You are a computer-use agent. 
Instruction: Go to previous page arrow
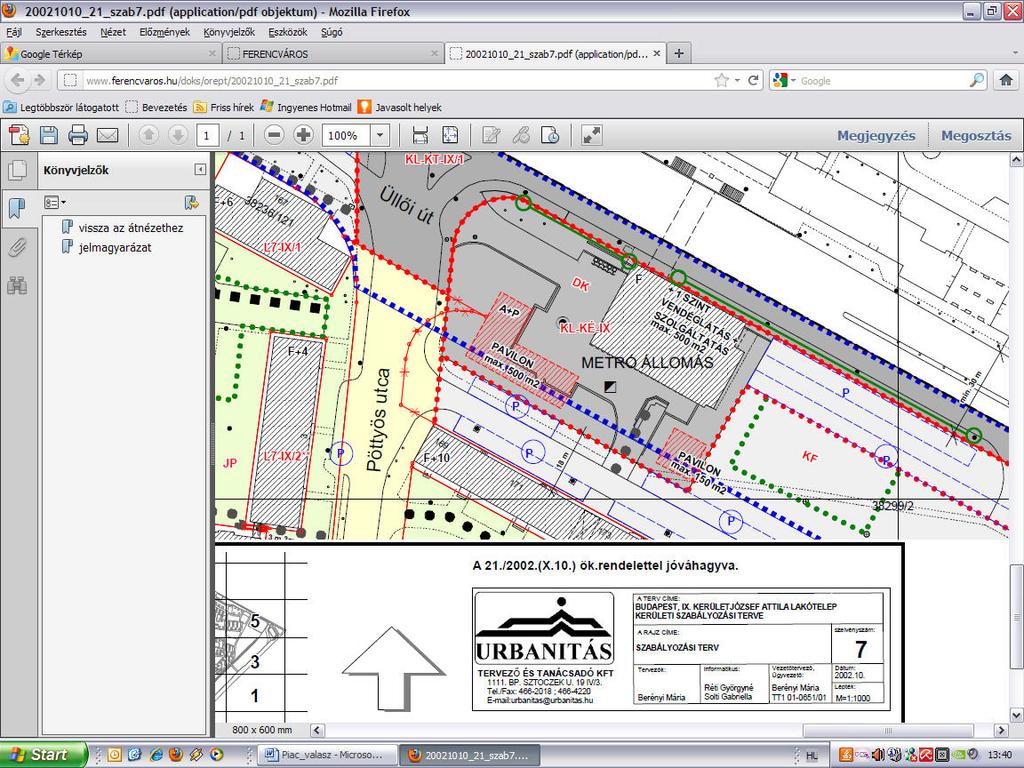pos(149,135)
